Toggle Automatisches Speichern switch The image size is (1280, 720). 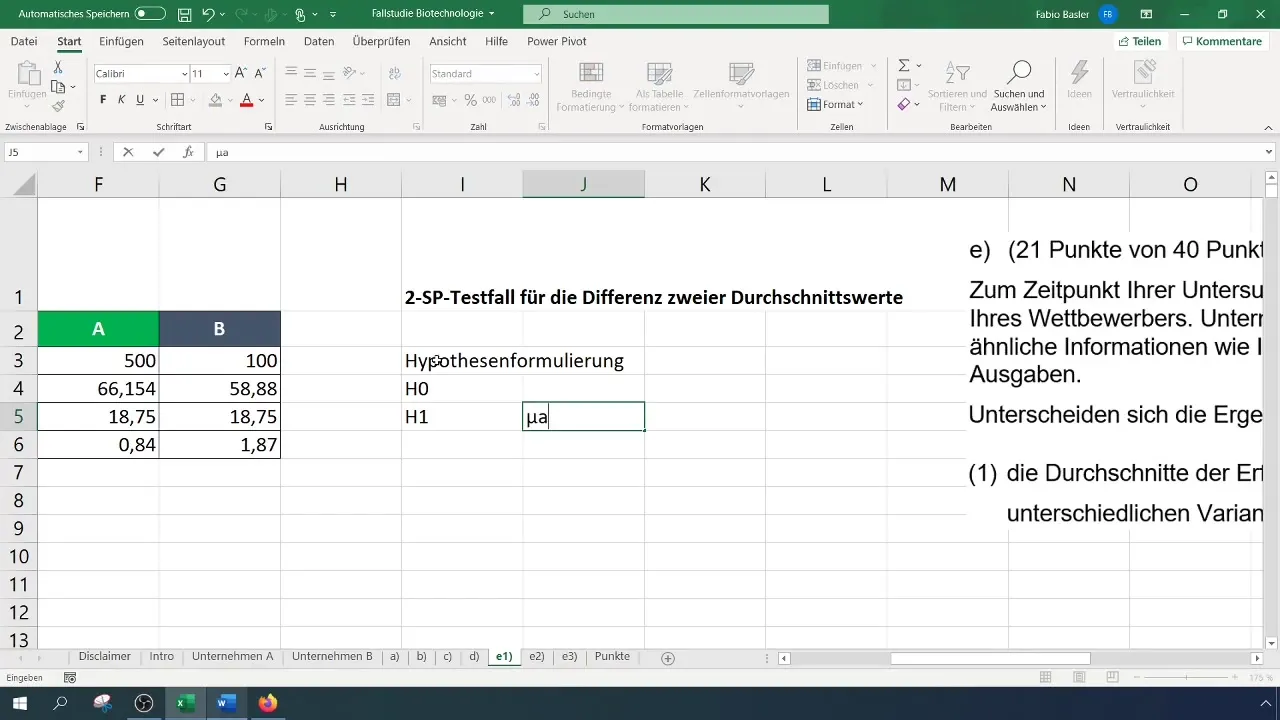pos(149,14)
